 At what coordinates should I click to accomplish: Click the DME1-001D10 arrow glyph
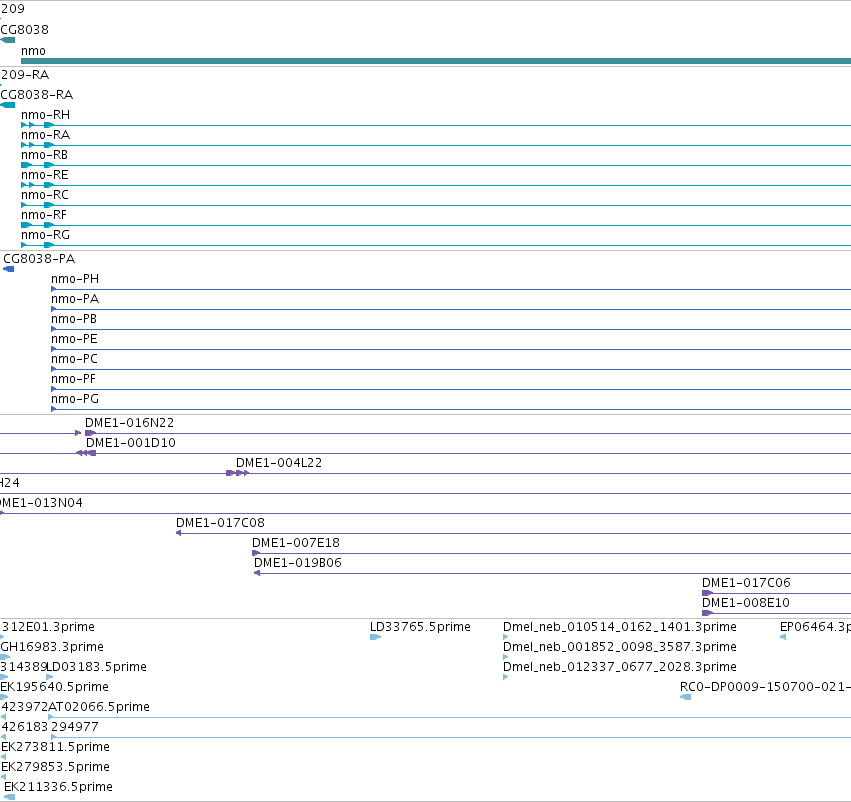(86, 453)
